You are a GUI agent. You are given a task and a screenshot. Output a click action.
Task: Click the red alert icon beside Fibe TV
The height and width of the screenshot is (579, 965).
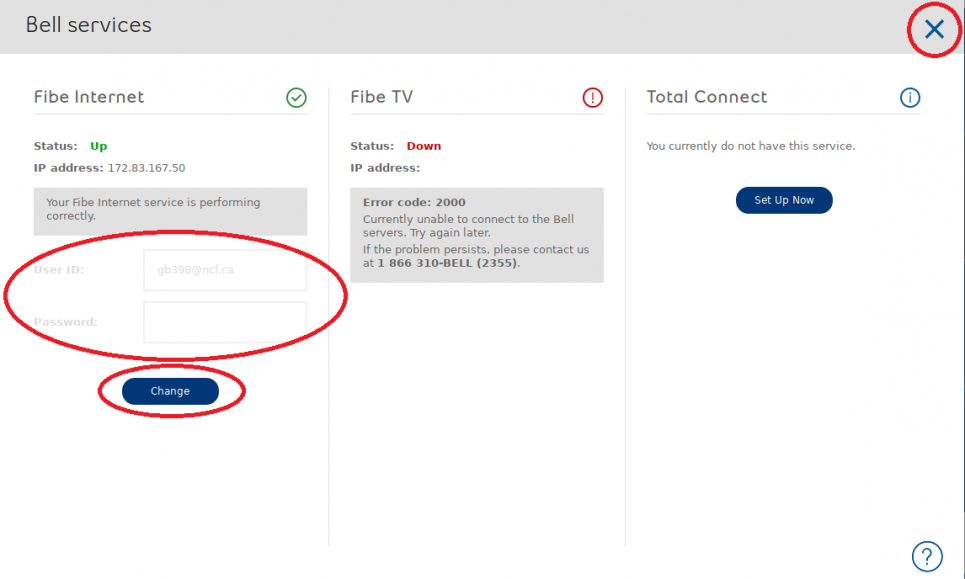coord(592,97)
